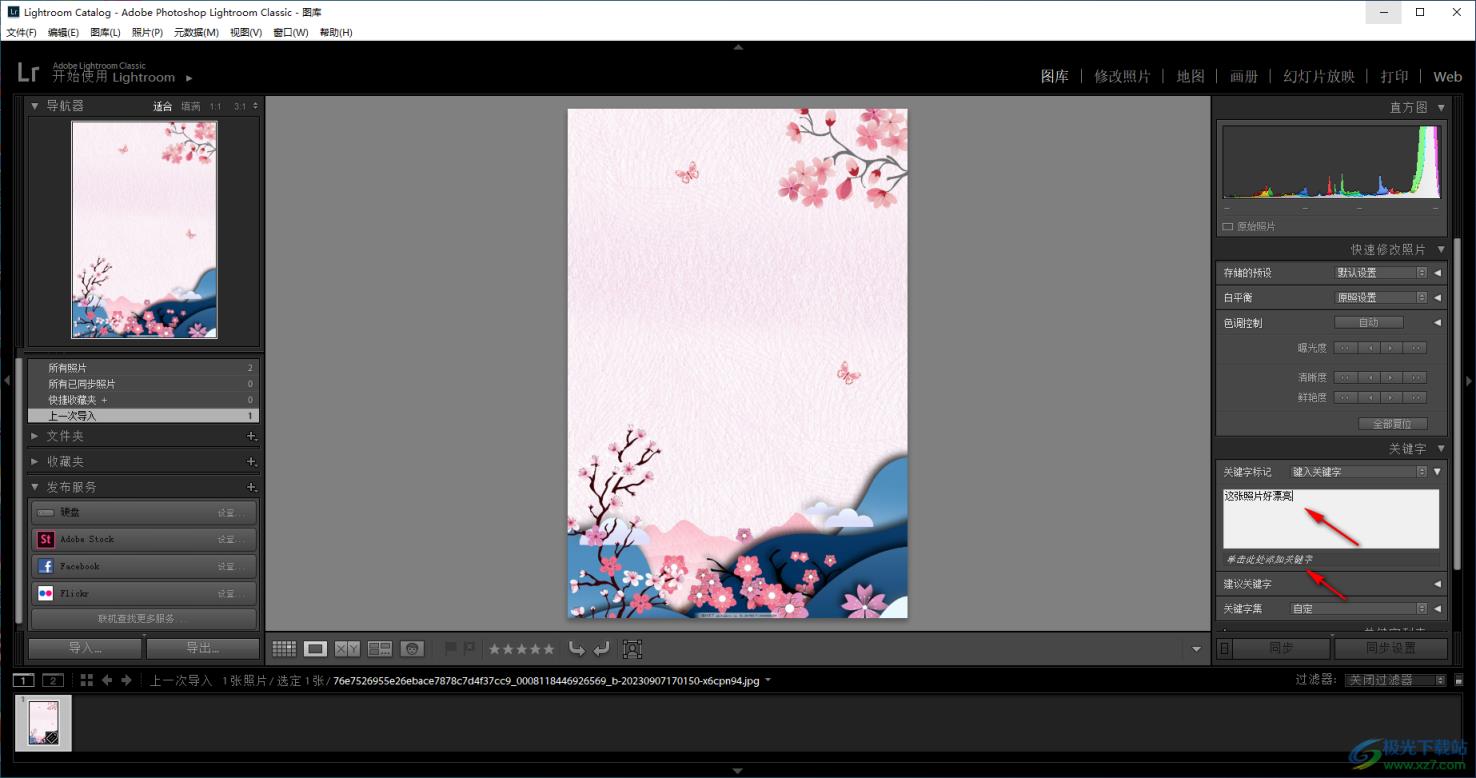This screenshot has height=778, width=1476.
Task: Collapse the 快速修改照片 panel
Action: [1441, 249]
